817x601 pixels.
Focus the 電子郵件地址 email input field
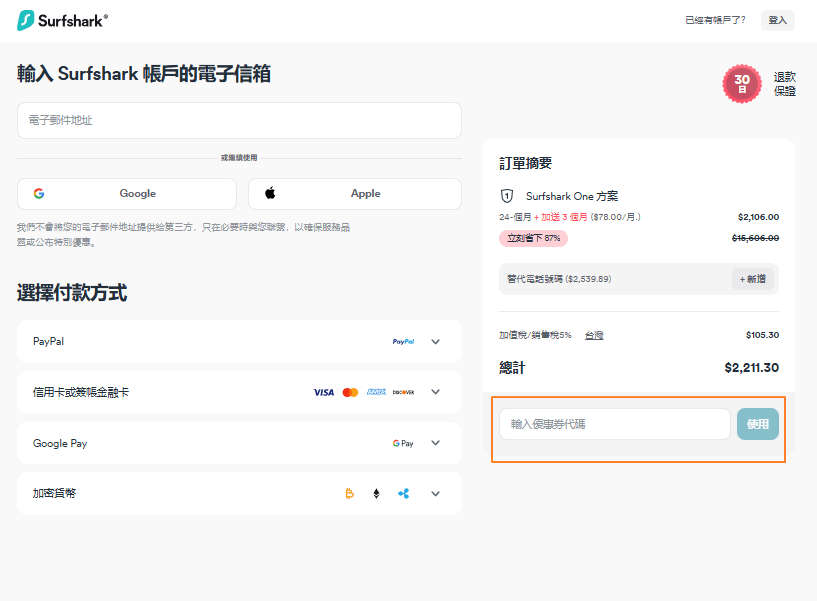click(x=239, y=120)
